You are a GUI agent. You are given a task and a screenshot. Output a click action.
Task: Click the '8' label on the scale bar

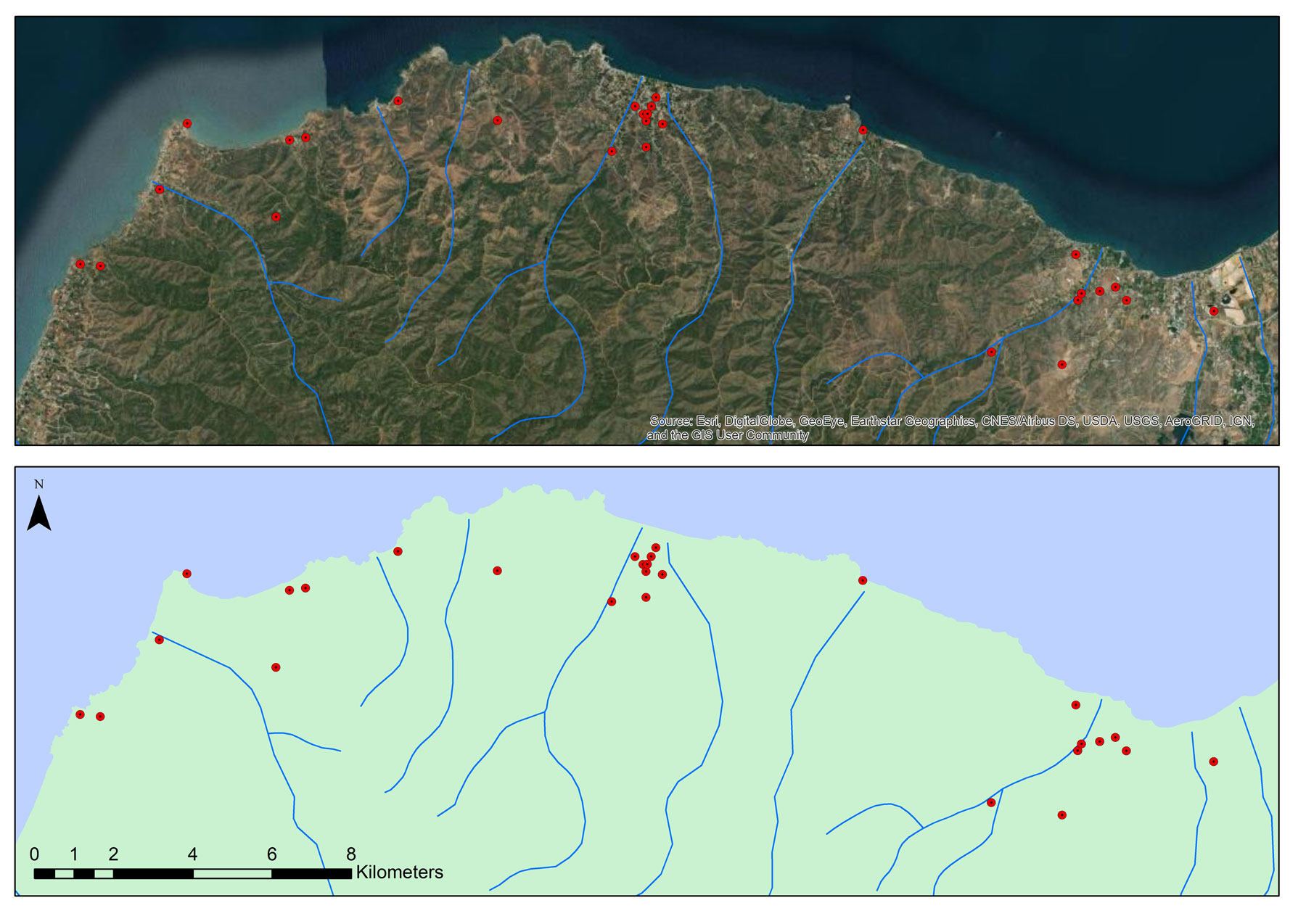click(351, 854)
